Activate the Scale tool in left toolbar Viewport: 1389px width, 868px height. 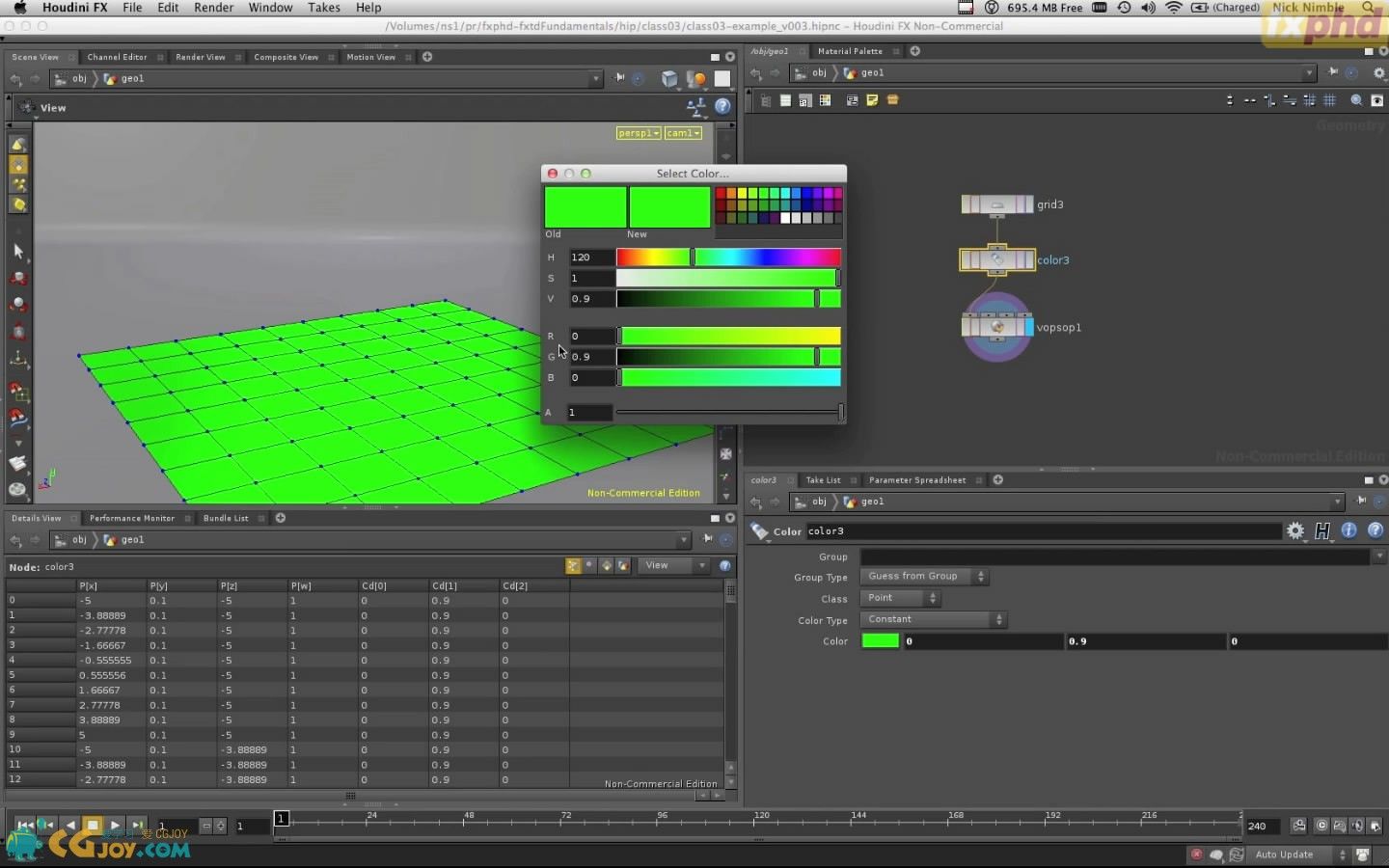click(17, 332)
